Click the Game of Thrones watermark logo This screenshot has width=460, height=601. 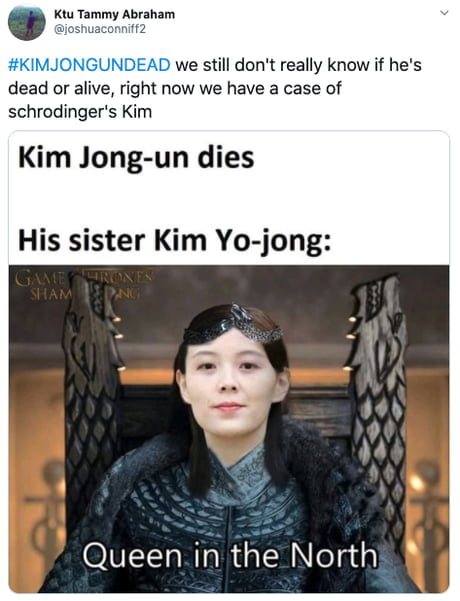coord(84,284)
